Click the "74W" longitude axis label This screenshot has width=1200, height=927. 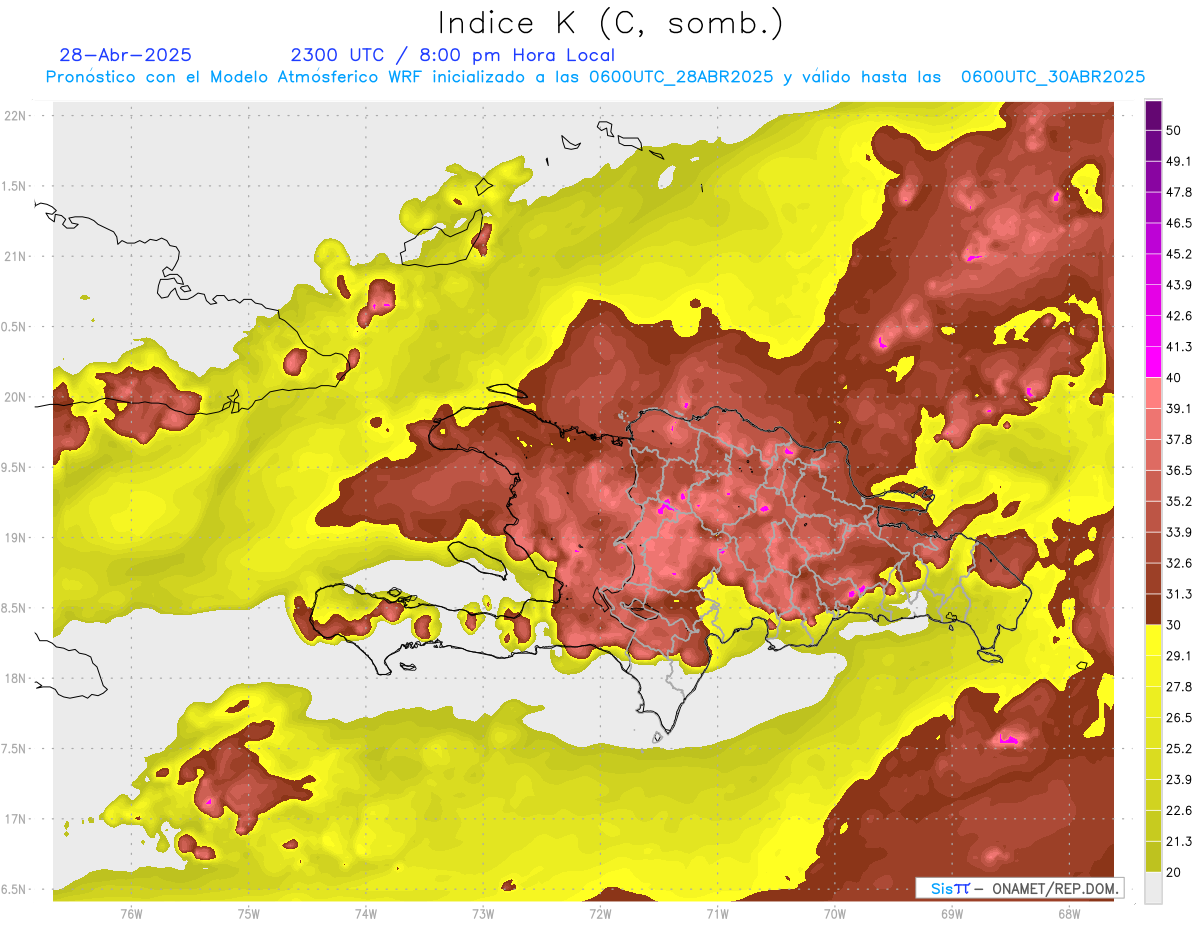click(x=366, y=913)
